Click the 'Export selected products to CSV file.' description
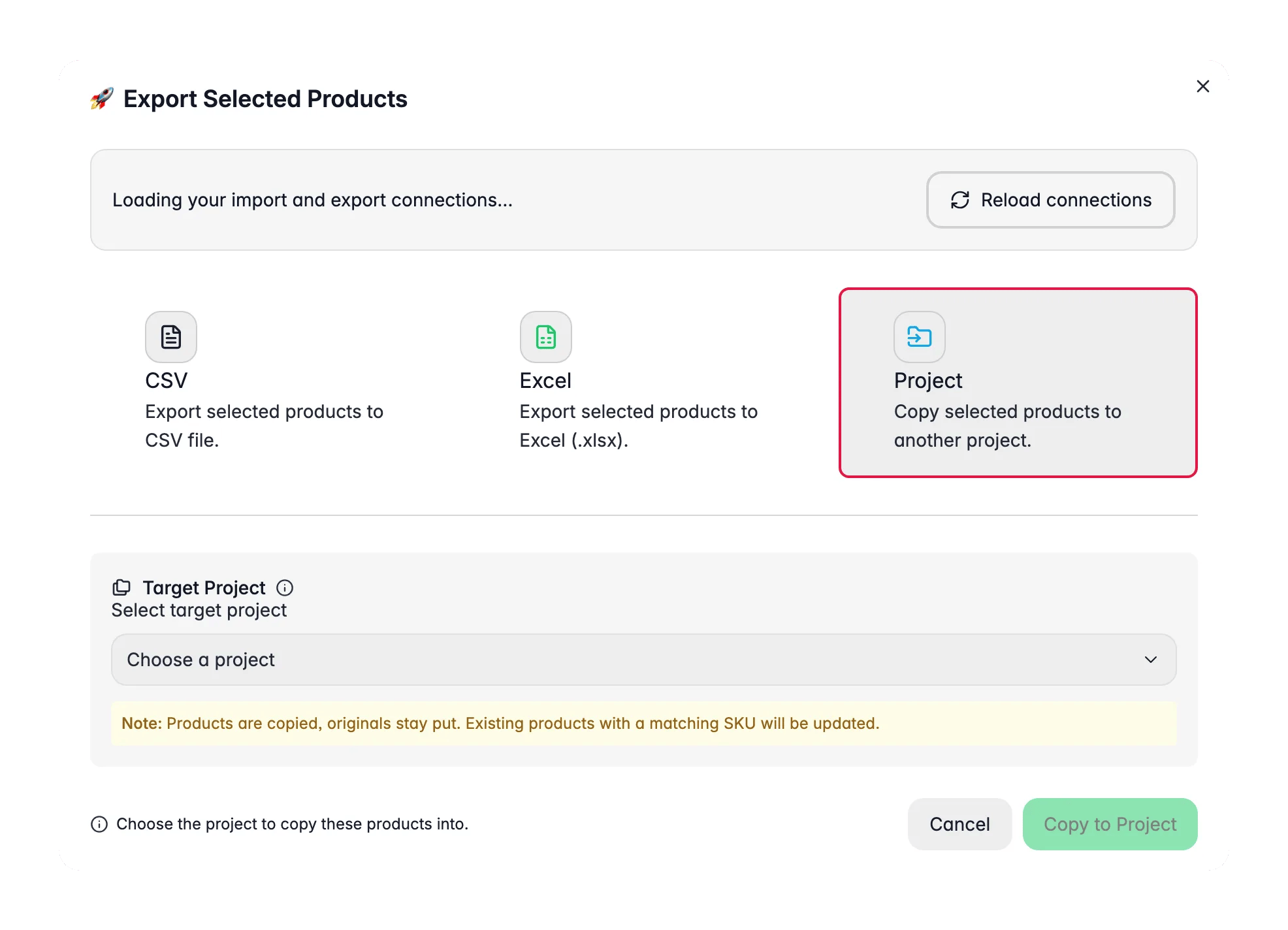This screenshot has width=1288, height=930. (264, 426)
